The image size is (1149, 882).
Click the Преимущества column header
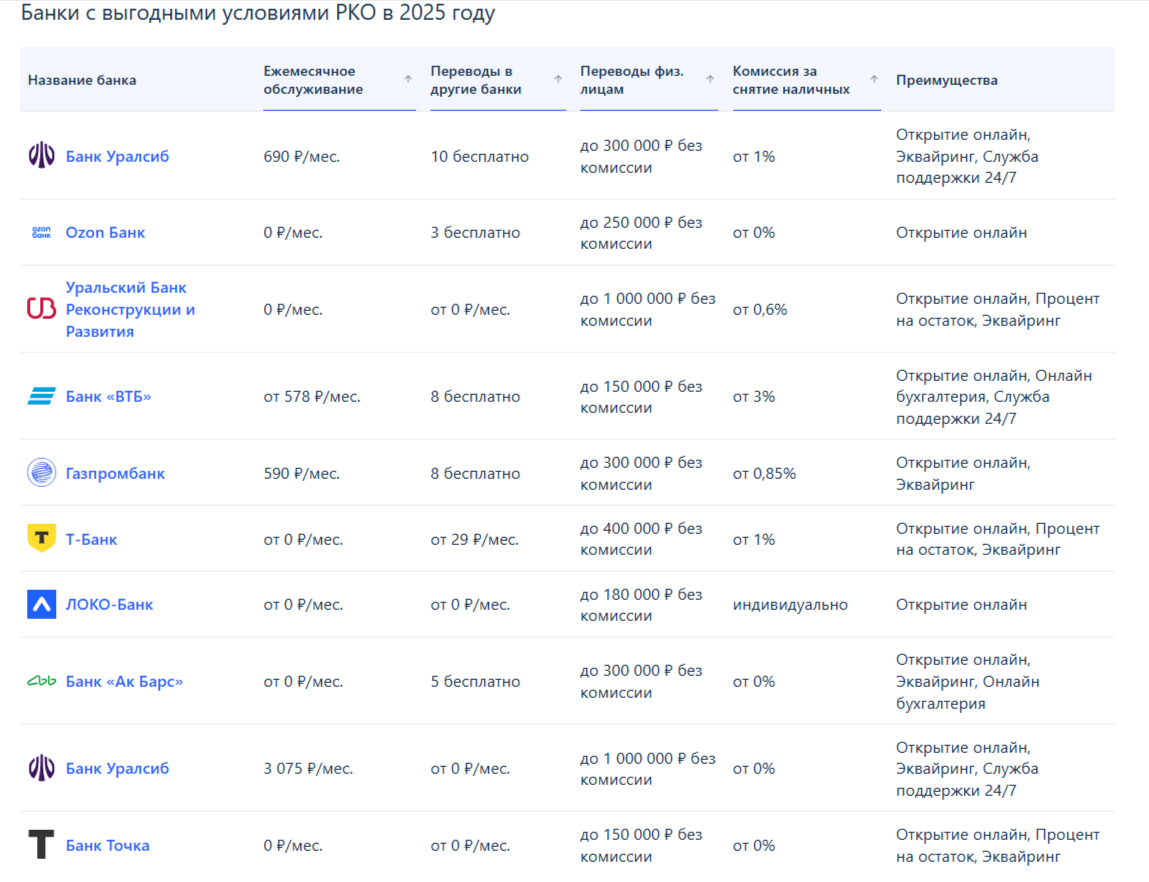(947, 80)
